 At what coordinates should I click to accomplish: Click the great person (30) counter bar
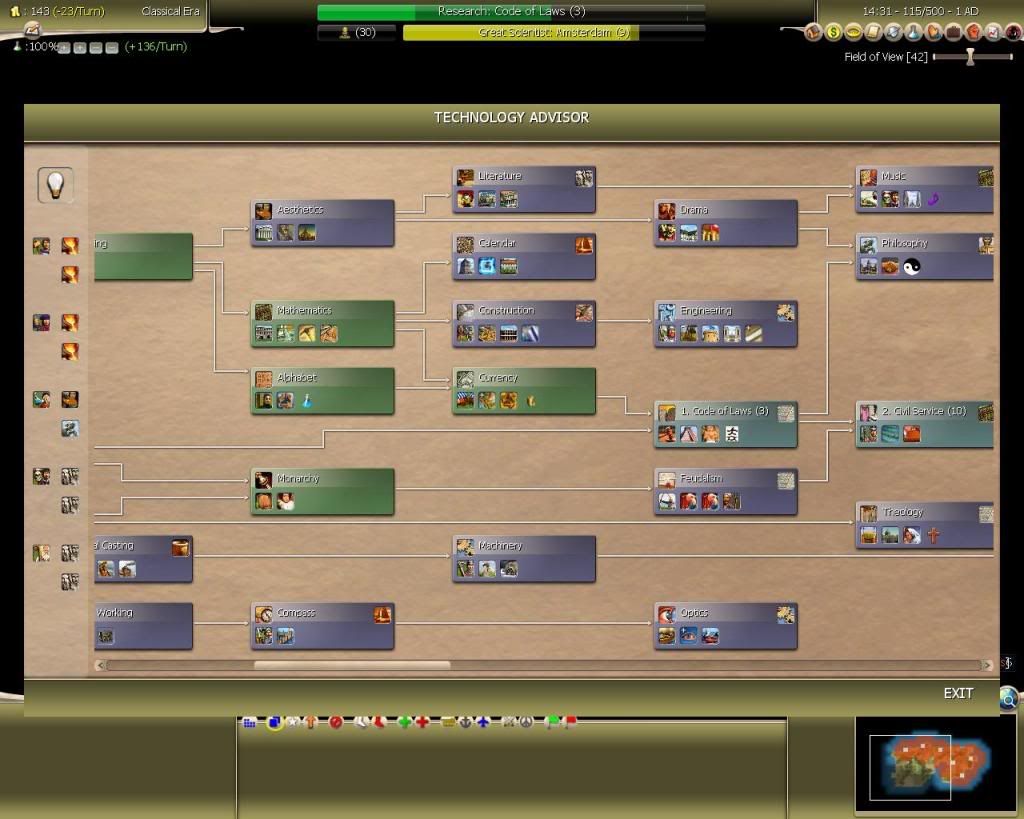tap(357, 33)
